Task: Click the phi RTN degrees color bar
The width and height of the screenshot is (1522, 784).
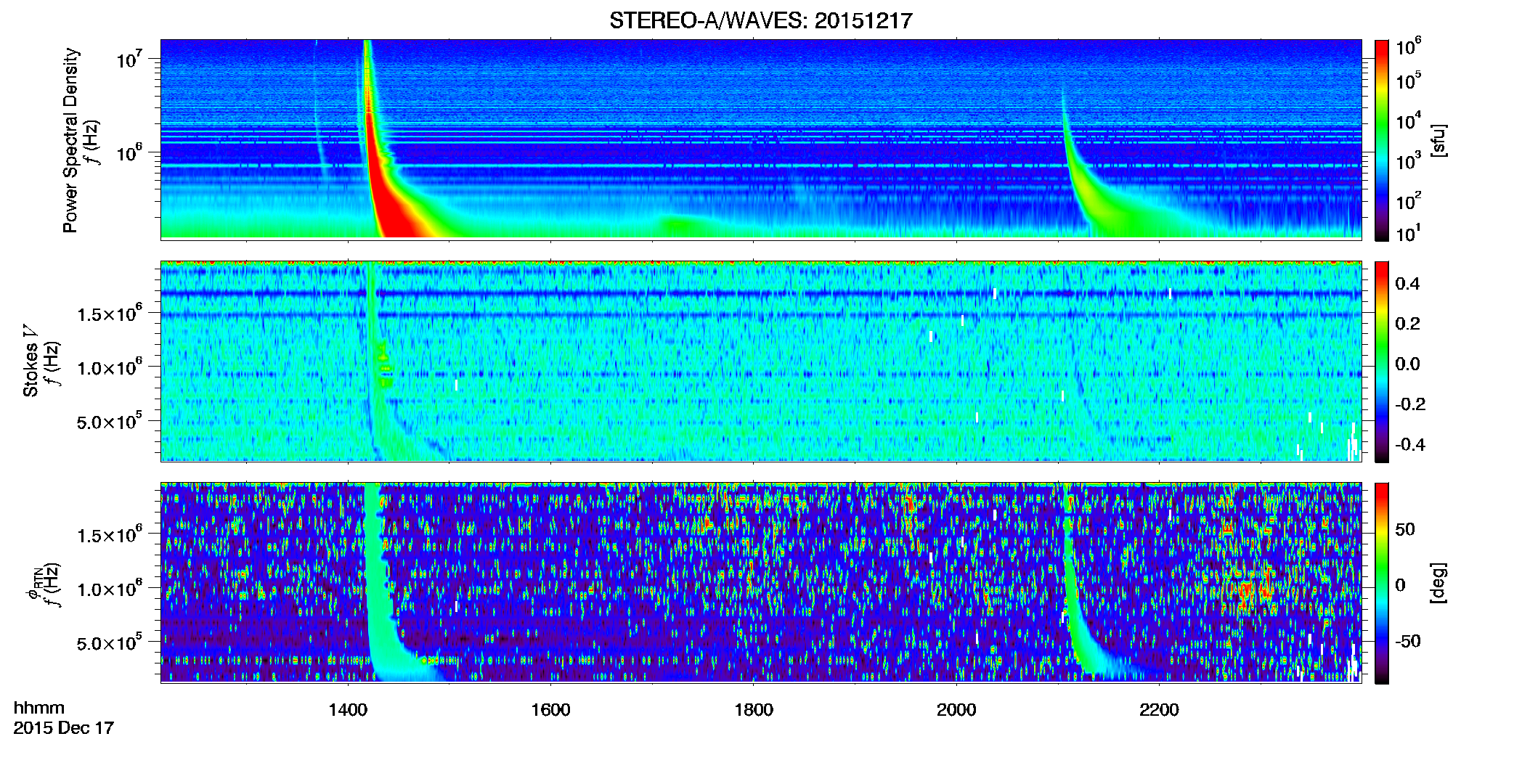Action: [x=1382, y=583]
